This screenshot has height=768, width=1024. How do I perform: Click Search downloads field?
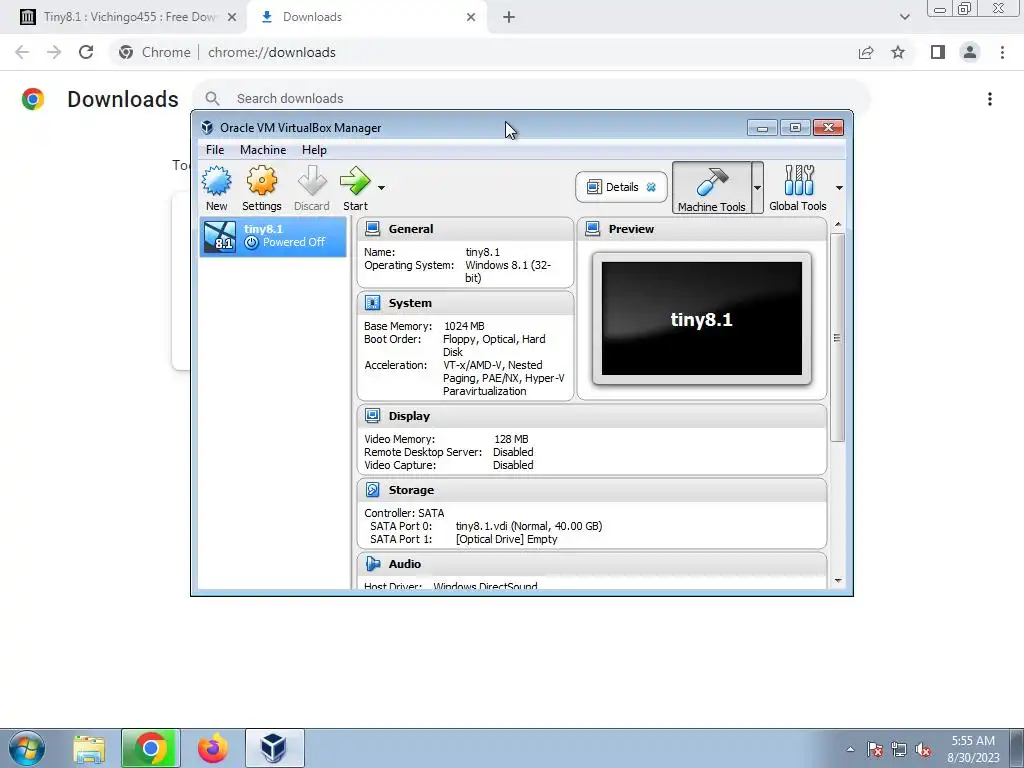click(x=530, y=99)
